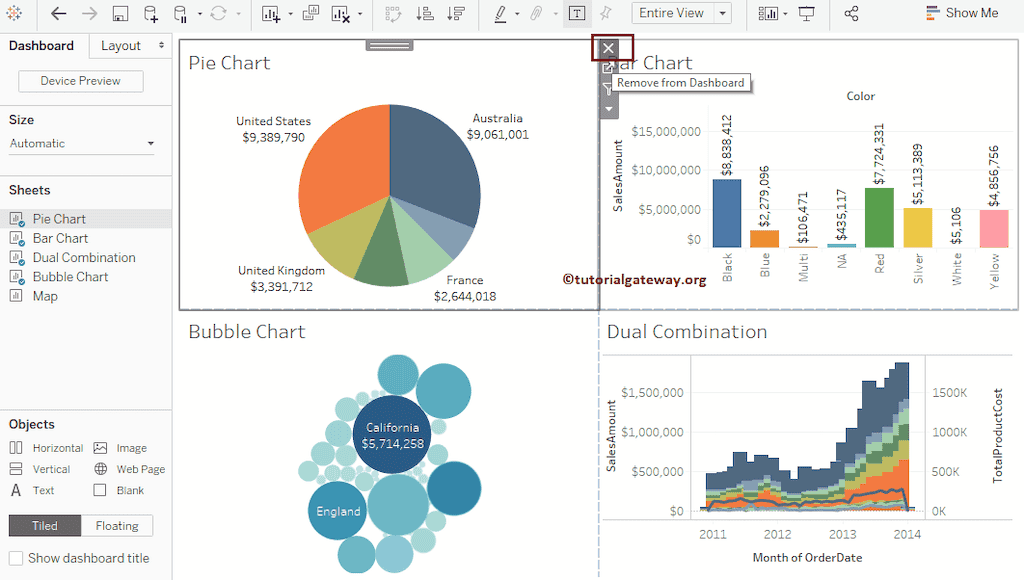This screenshot has height=580, width=1024.
Task: Click the Undo back arrow
Action: point(58,13)
